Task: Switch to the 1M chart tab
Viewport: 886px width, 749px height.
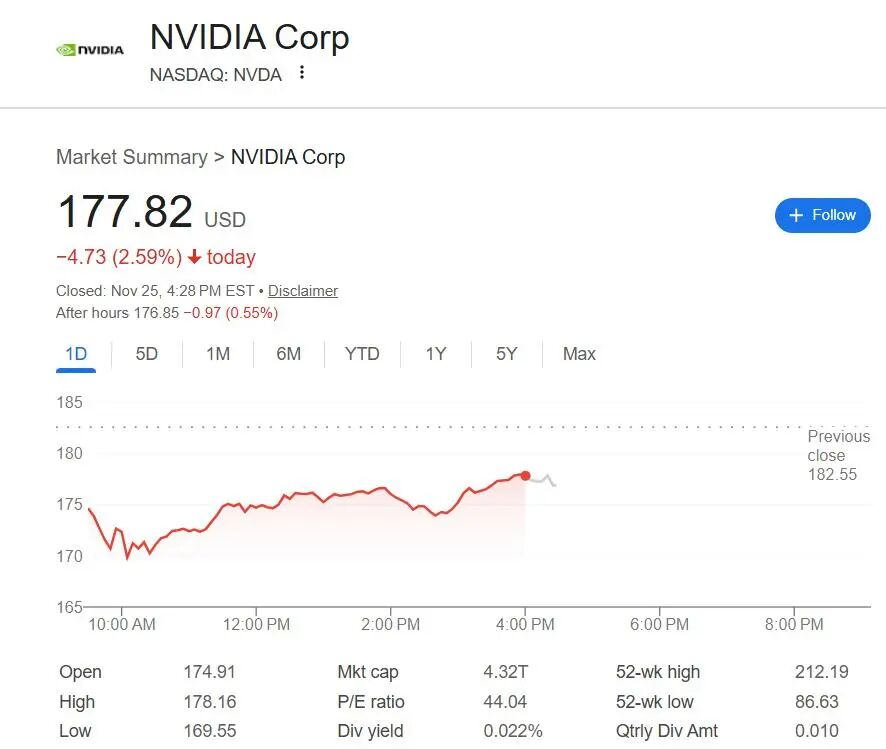Action: pos(218,354)
